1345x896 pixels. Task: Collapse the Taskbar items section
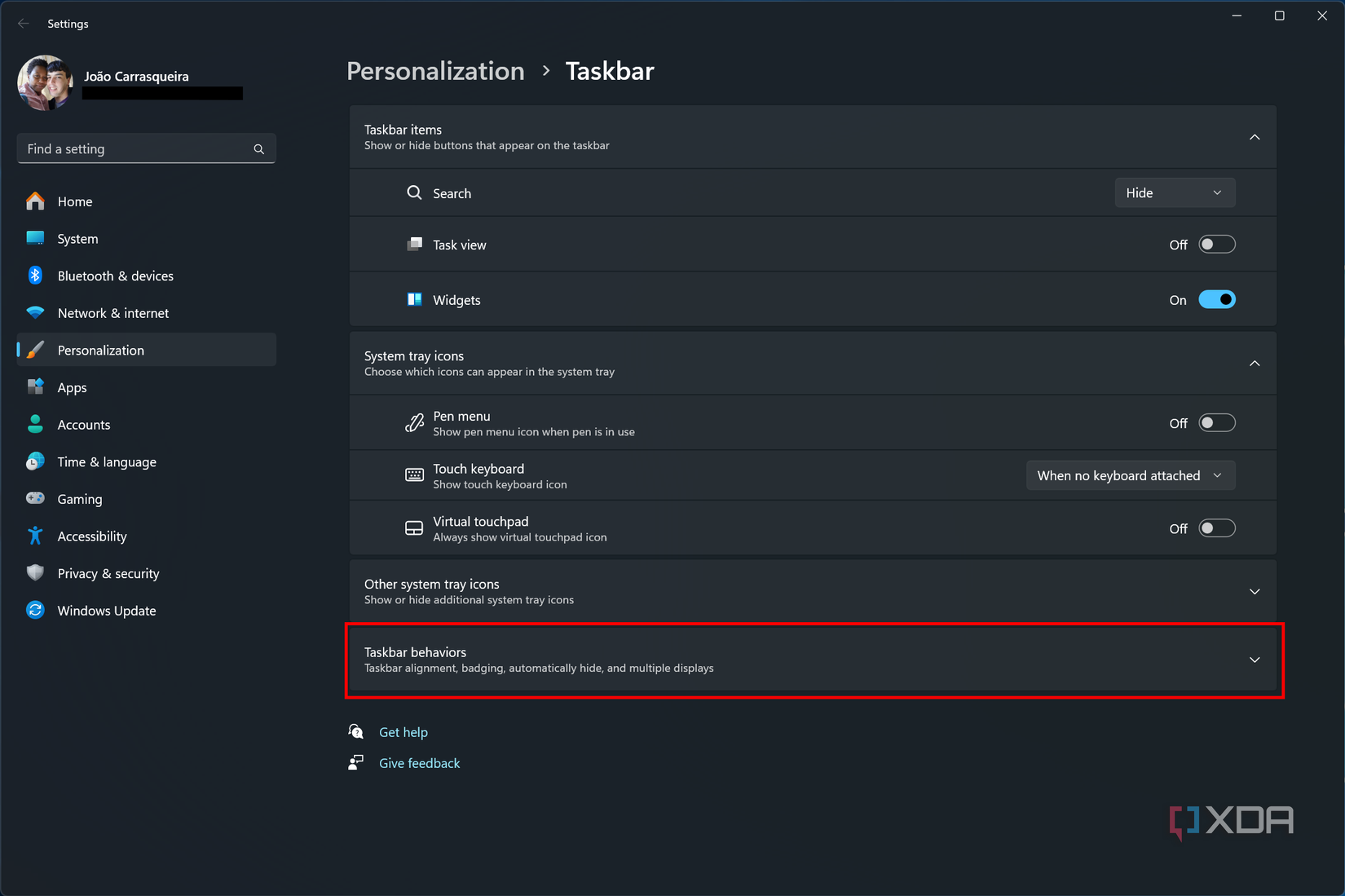[x=1255, y=137]
